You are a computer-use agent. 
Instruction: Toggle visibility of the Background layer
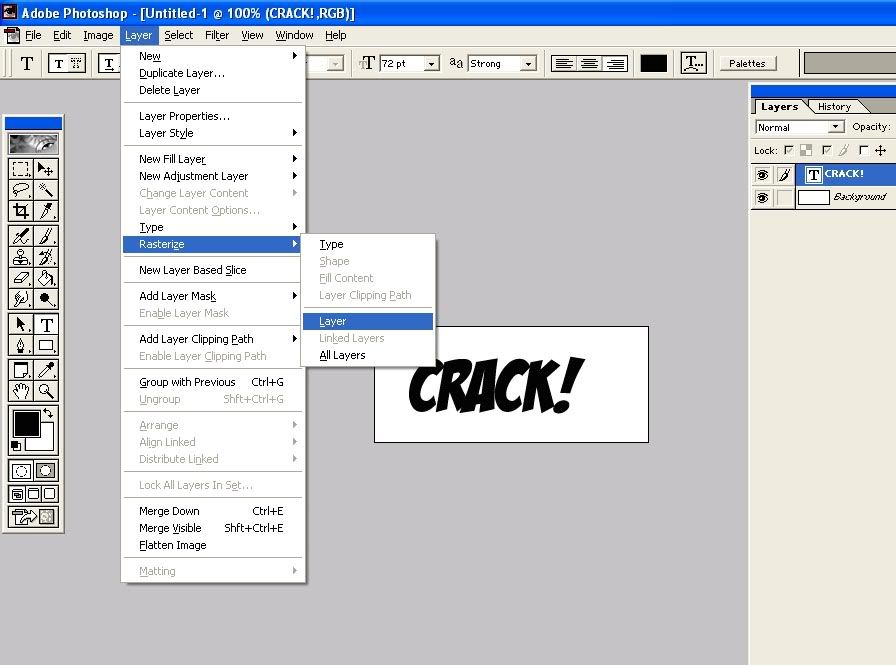[762, 198]
